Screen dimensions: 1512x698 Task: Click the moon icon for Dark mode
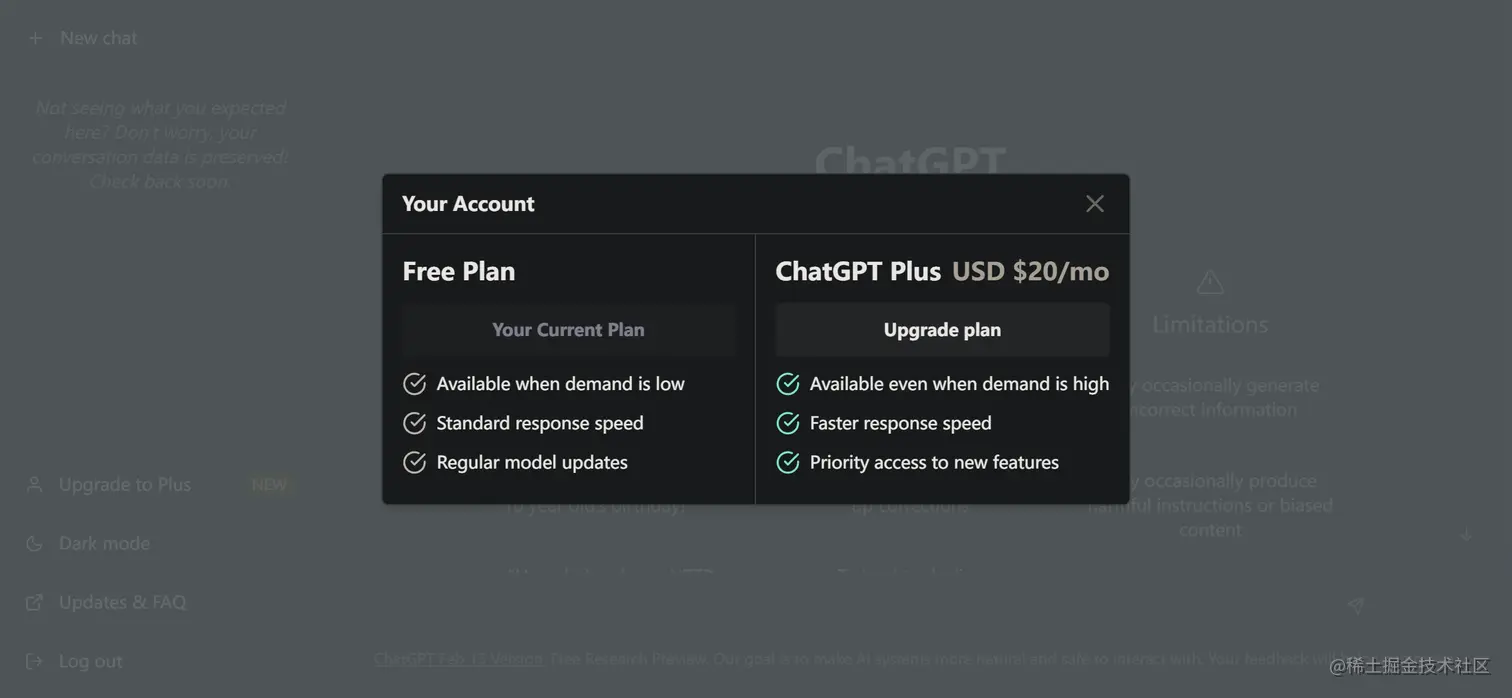pyautogui.click(x=34, y=544)
